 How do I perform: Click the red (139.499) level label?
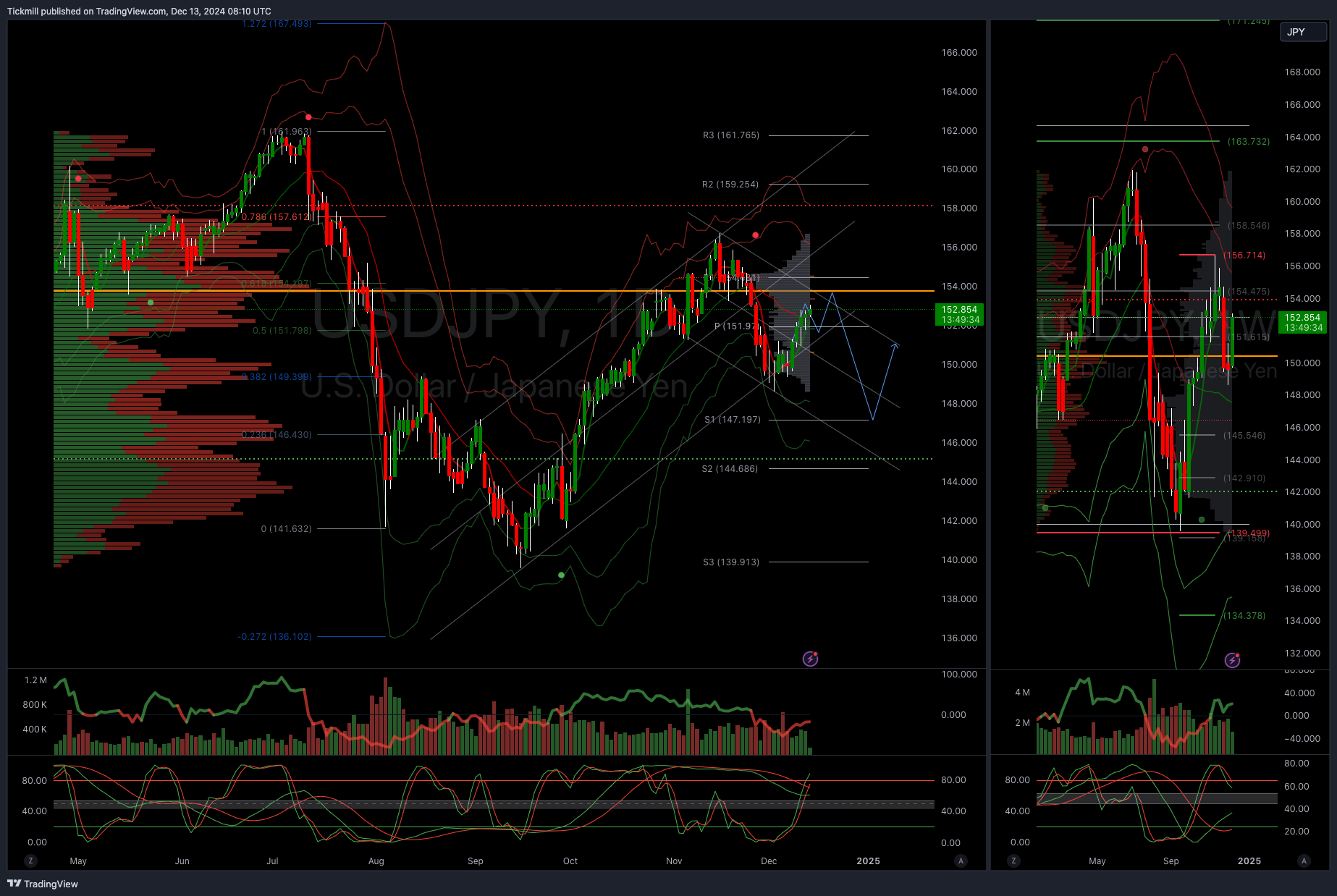click(x=1248, y=533)
